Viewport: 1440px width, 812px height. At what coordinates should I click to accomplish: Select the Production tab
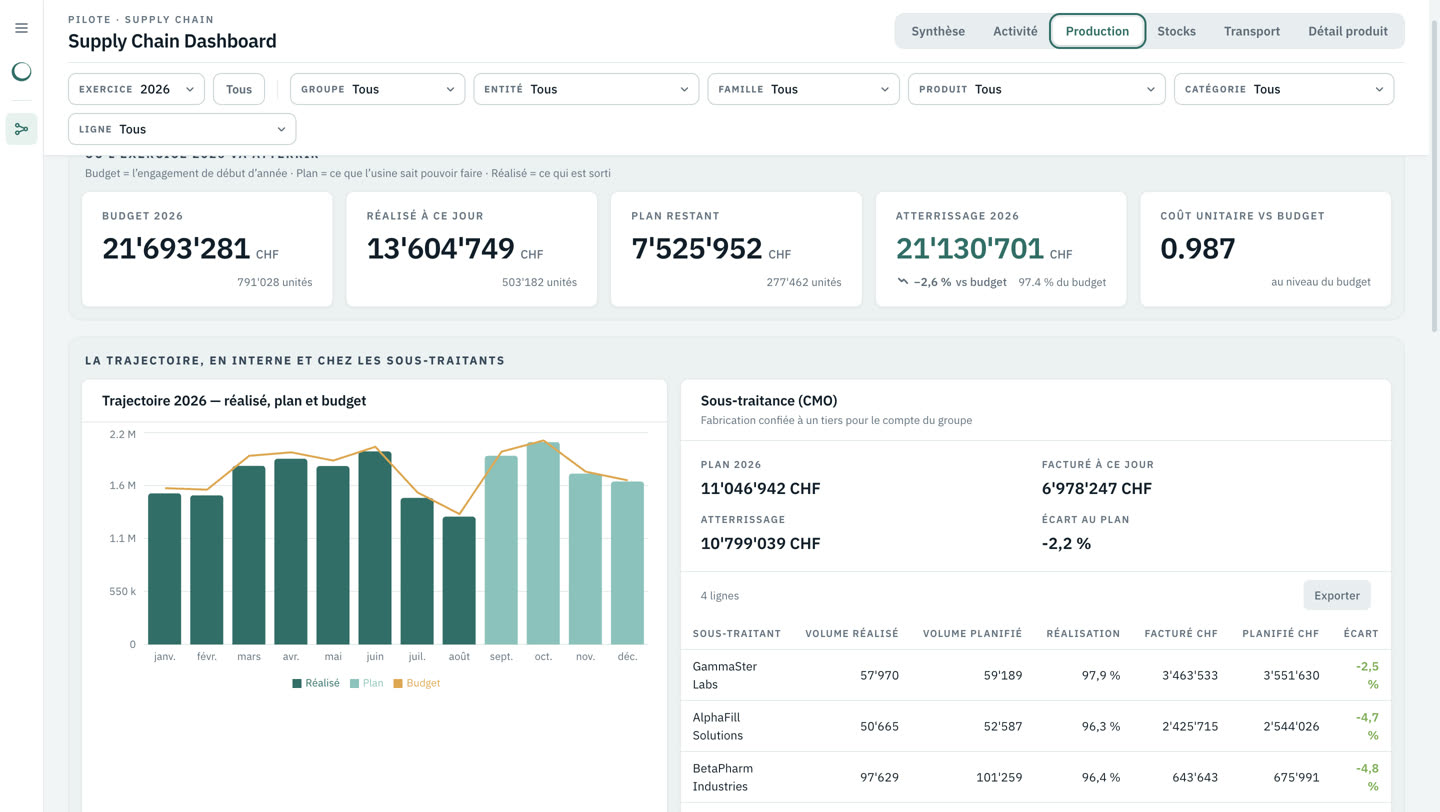click(x=1097, y=31)
